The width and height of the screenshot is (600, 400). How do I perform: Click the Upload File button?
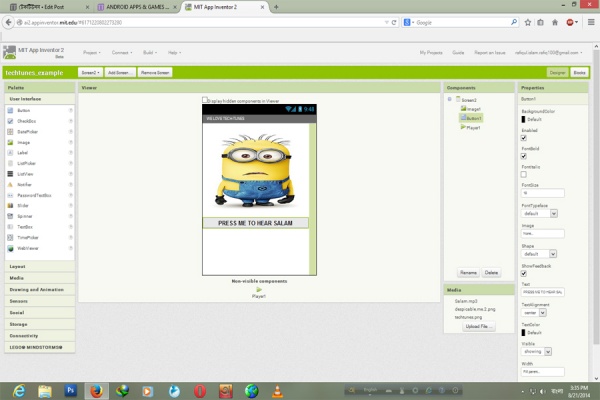[x=478, y=326]
